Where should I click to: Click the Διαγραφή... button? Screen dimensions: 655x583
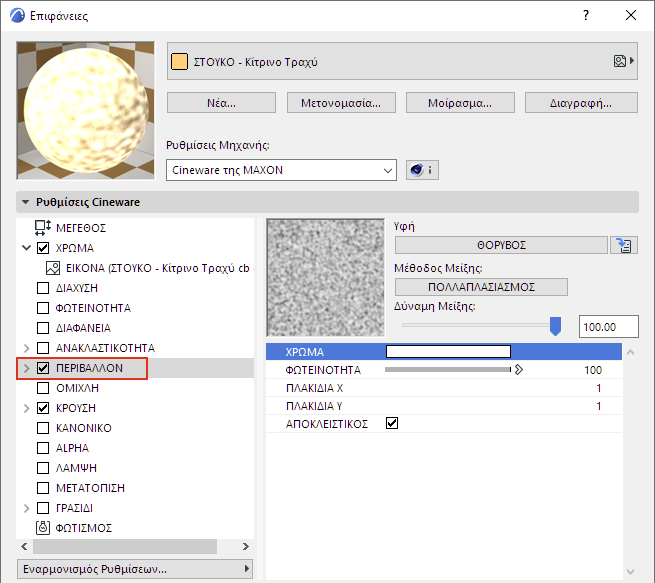[x=581, y=103]
